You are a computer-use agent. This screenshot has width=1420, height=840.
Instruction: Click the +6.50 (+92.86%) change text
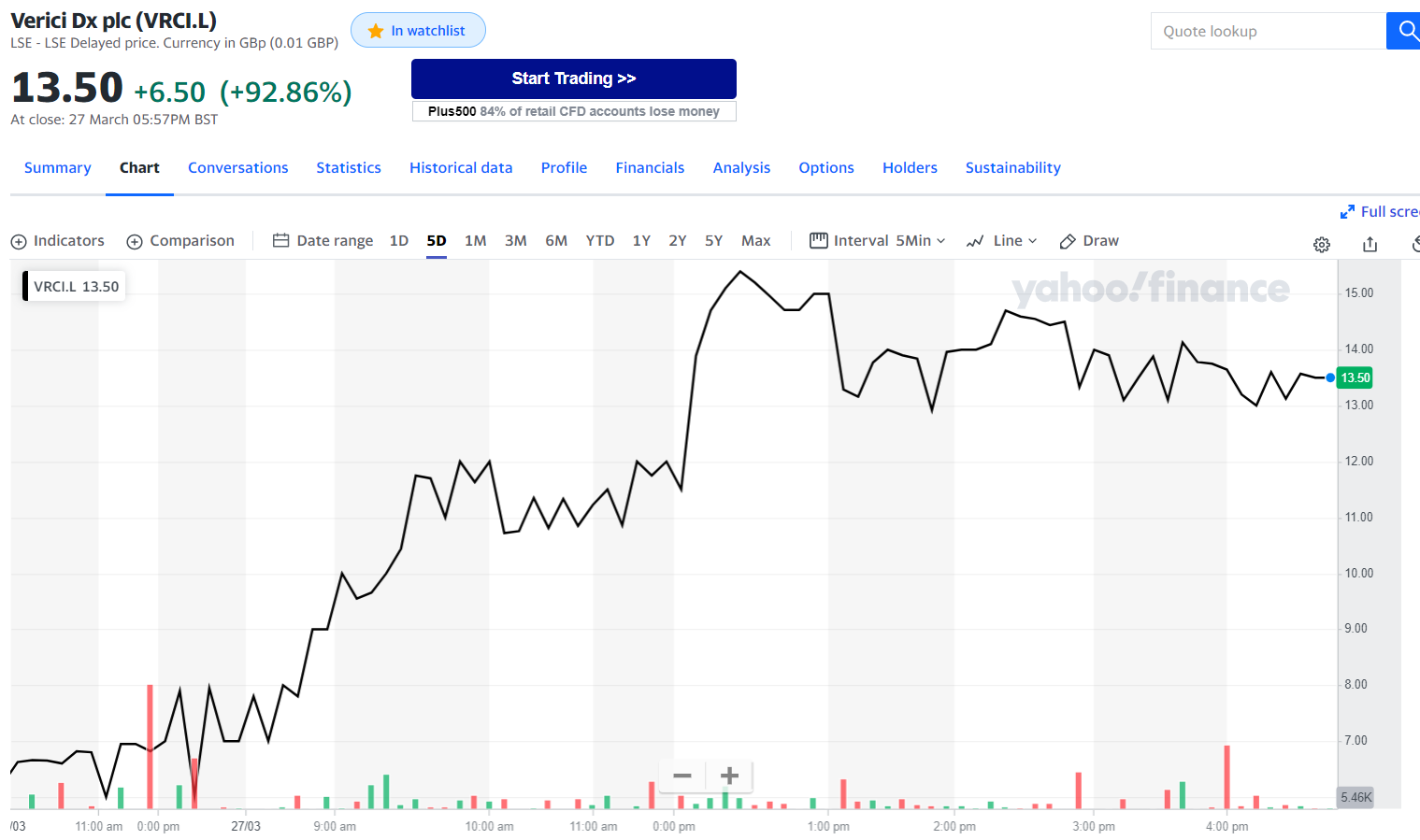pos(243,92)
